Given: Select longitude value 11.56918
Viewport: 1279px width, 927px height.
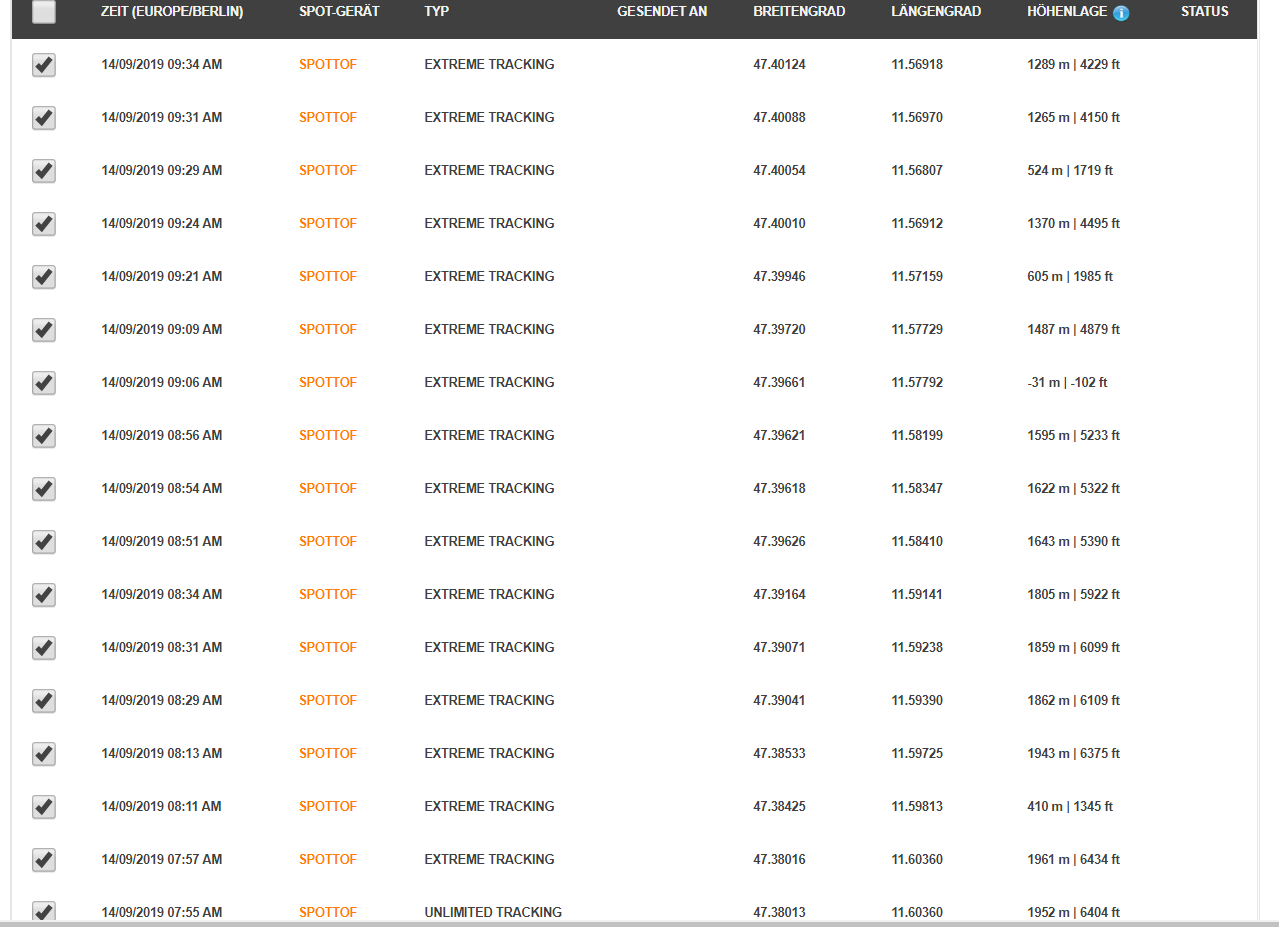Looking at the screenshot, I should click(x=917, y=65).
